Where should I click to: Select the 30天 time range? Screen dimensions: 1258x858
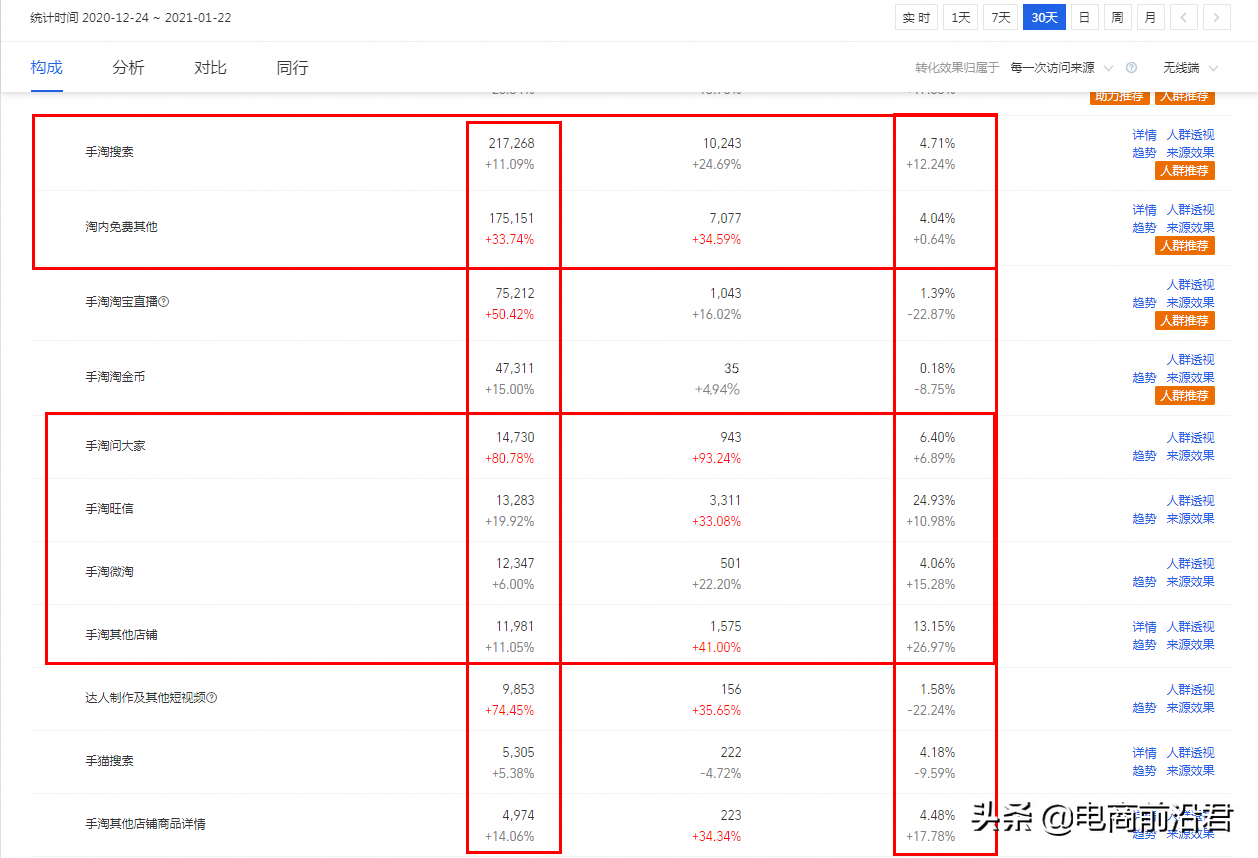(1044, 17)
